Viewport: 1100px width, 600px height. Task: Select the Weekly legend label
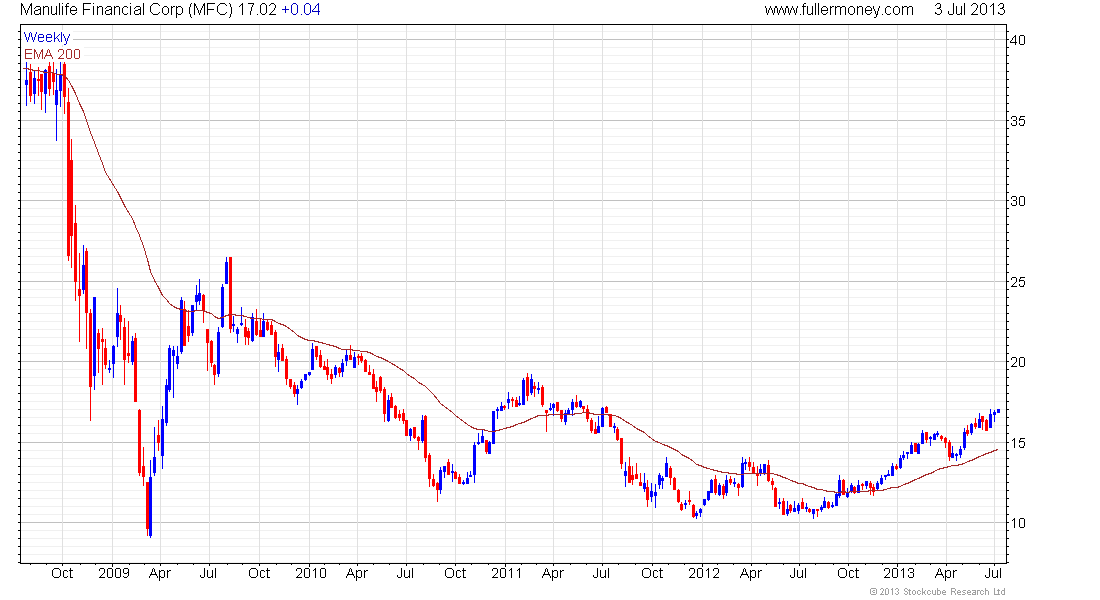point(47,37)
